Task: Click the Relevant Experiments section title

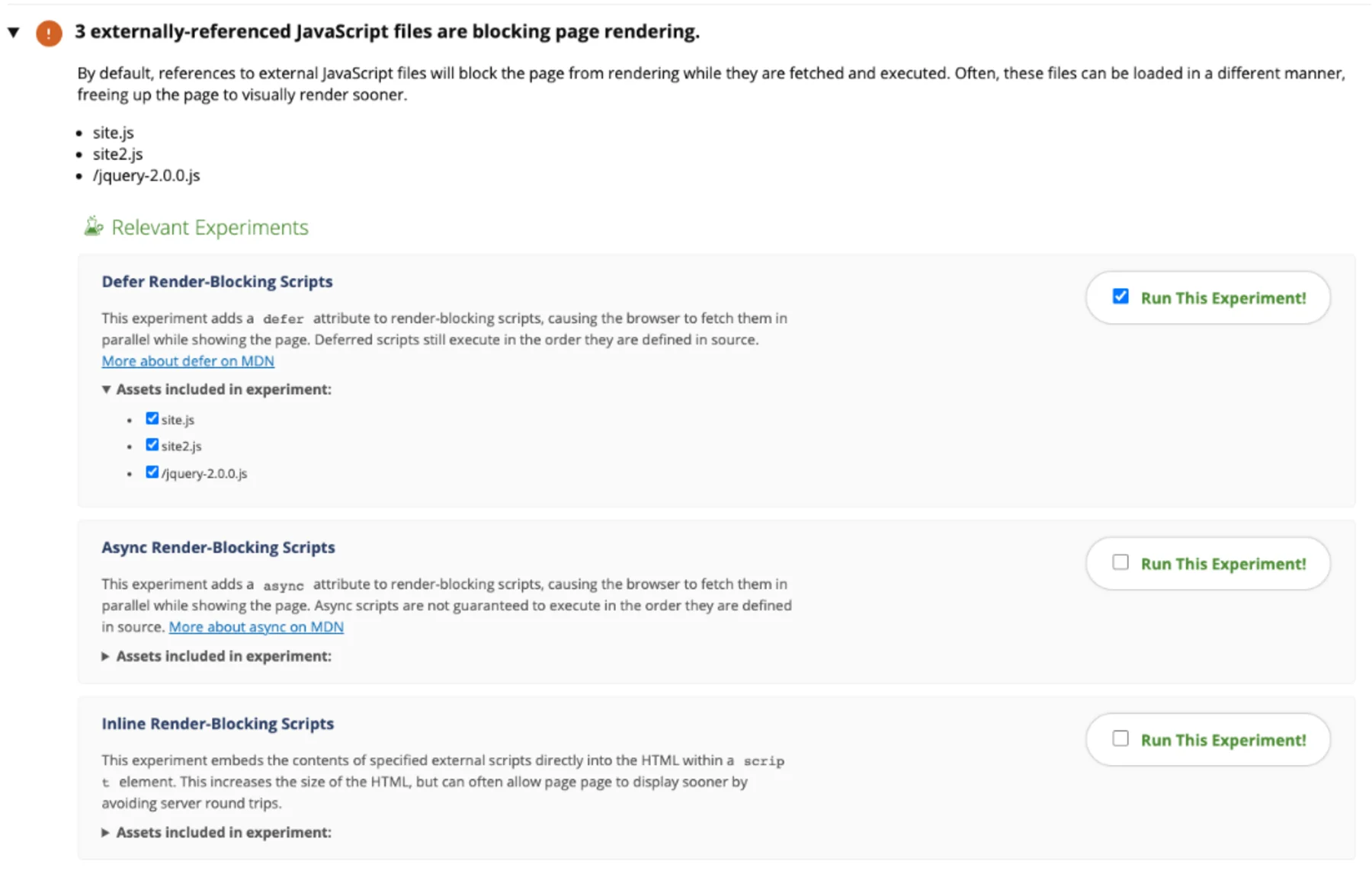Action: point(210,226)
